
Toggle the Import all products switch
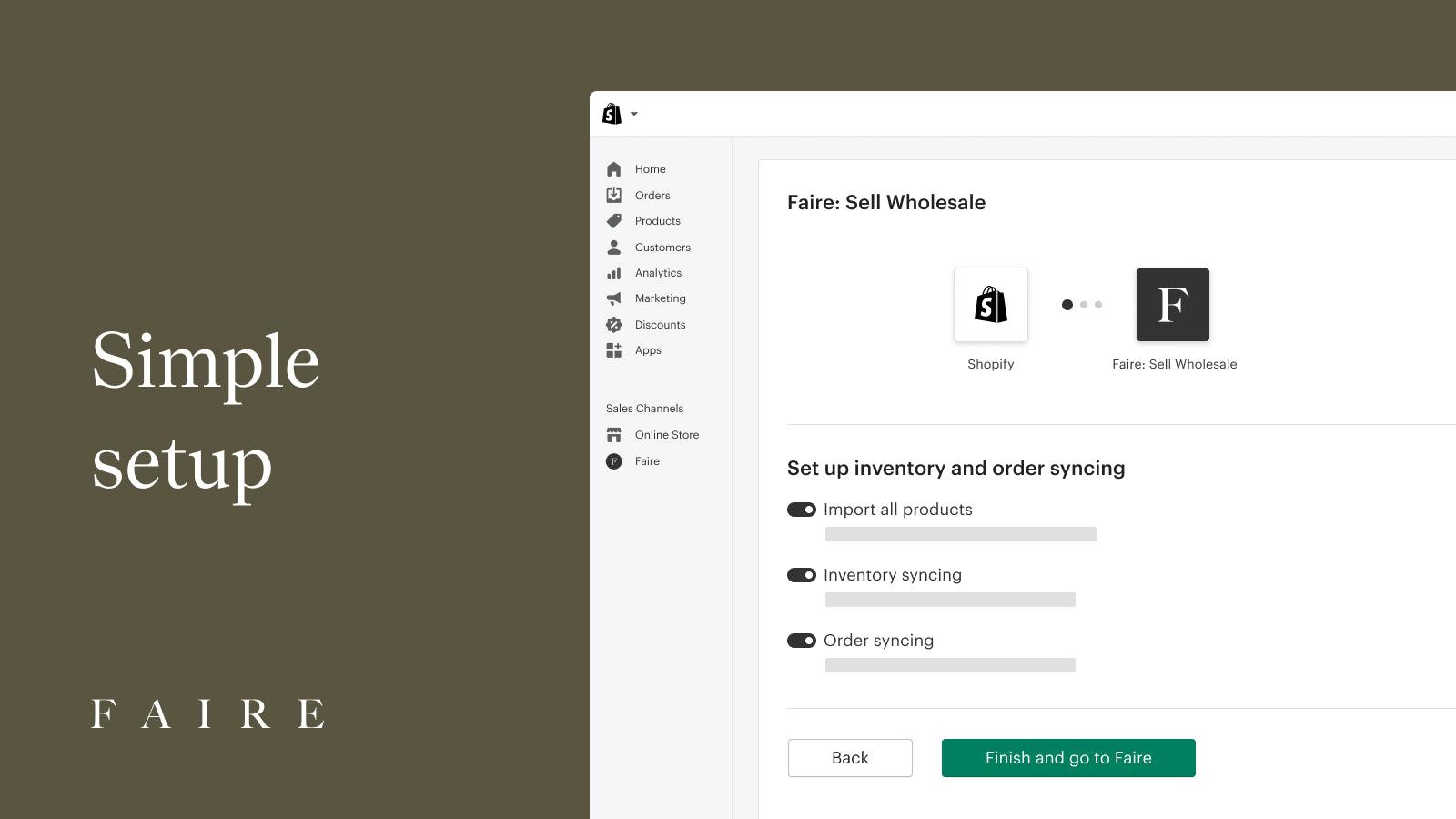802,510
